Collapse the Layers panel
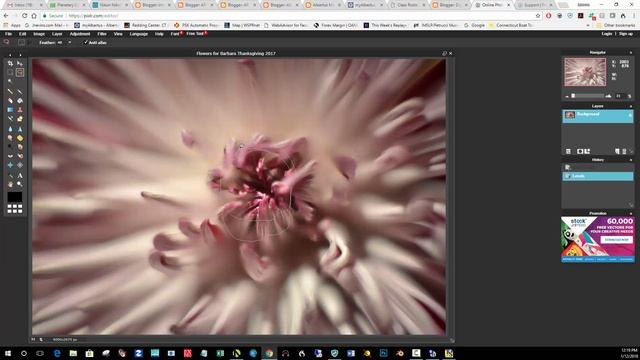Image resolution: width=640 pixels, height=360 pixels. (631, 106)
